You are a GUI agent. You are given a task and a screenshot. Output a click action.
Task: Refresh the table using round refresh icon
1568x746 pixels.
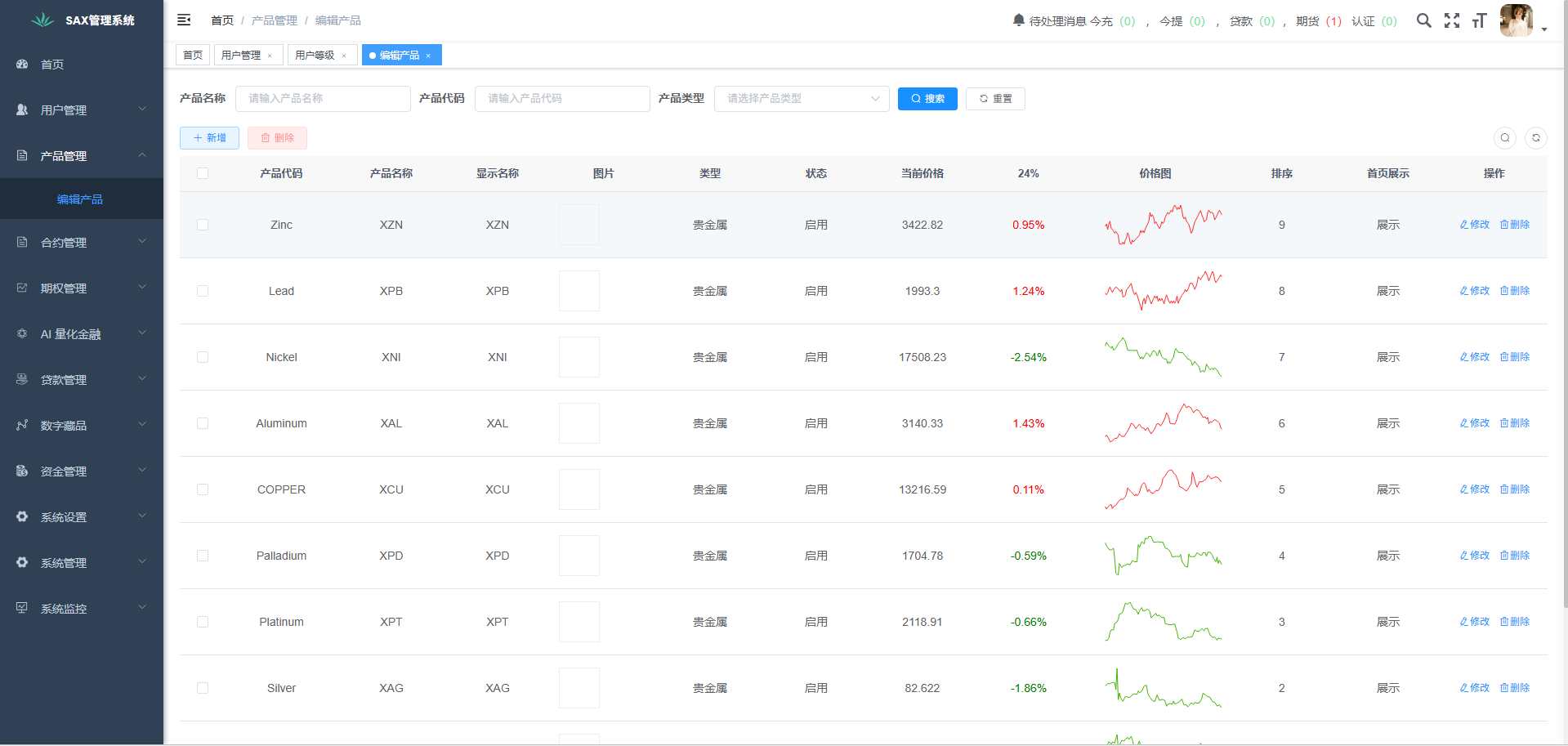[1535, 138]
